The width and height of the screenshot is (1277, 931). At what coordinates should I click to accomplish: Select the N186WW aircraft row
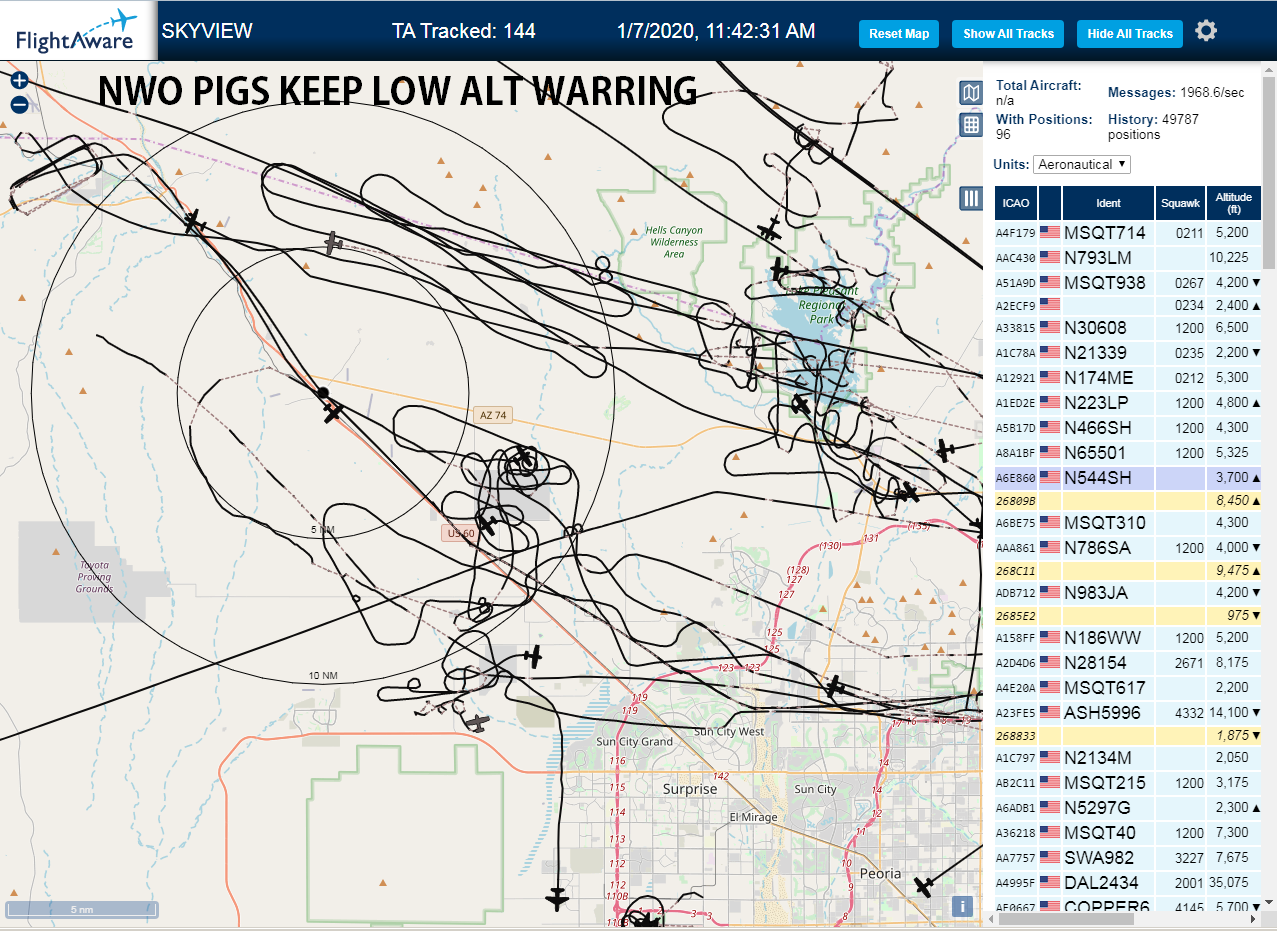1128,637
